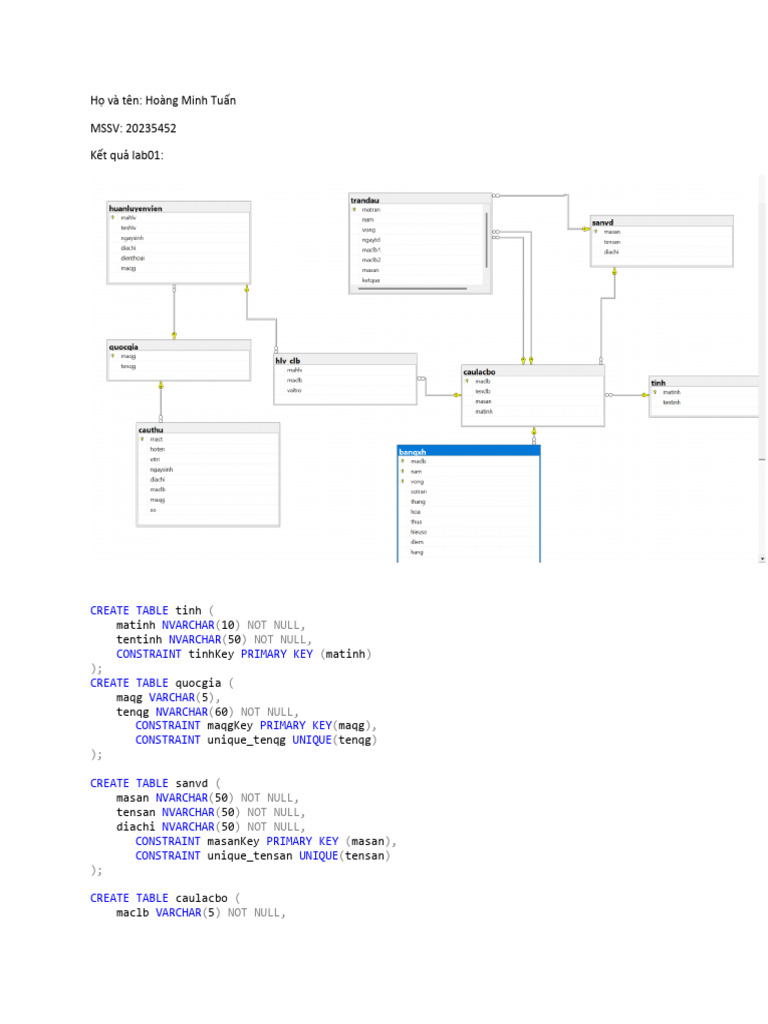Click the trandau table horizontal scrollbar
This screenshot has height=1024, width=768.
click(x=418, y=289)
